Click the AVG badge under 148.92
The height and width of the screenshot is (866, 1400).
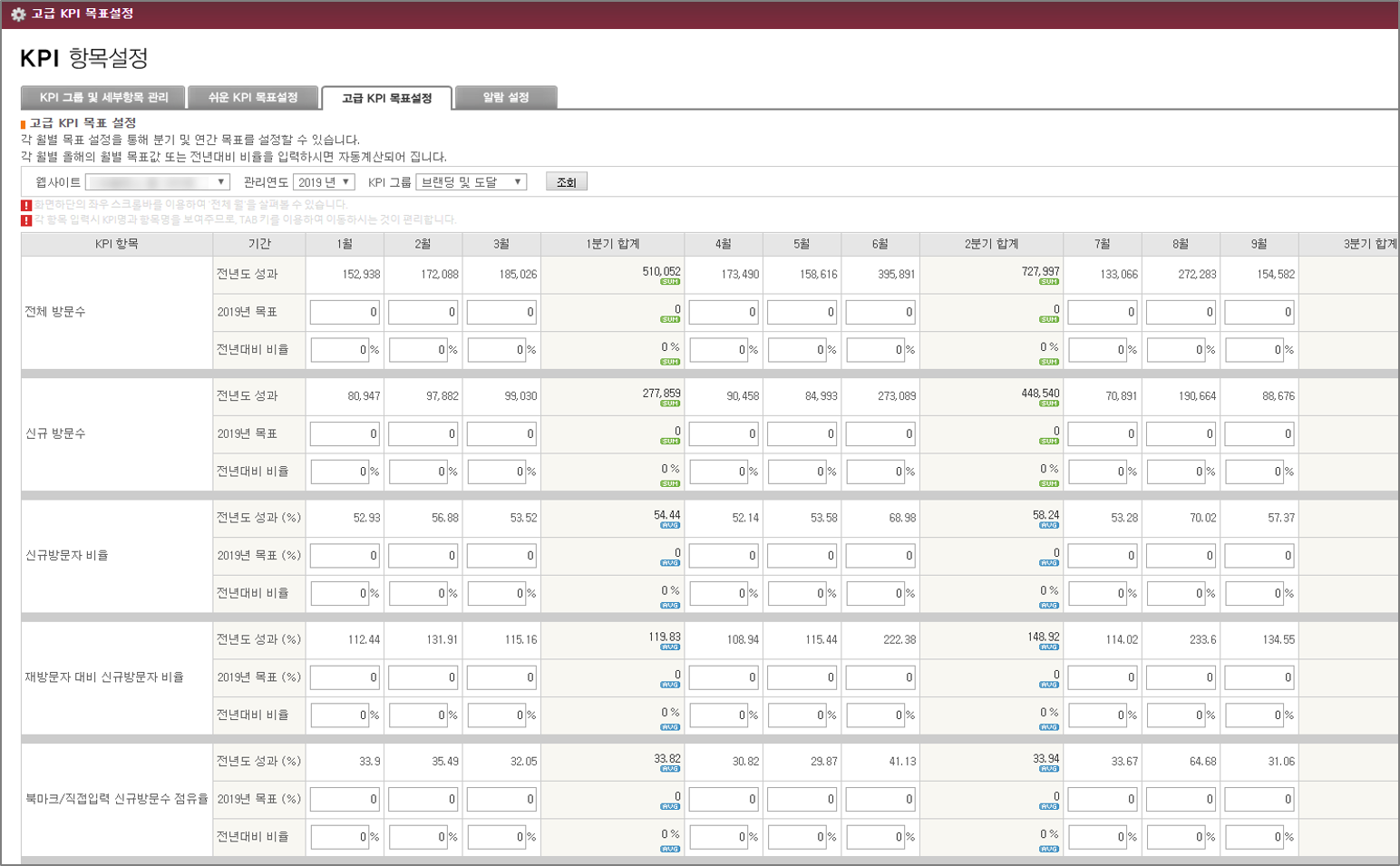1049,647
